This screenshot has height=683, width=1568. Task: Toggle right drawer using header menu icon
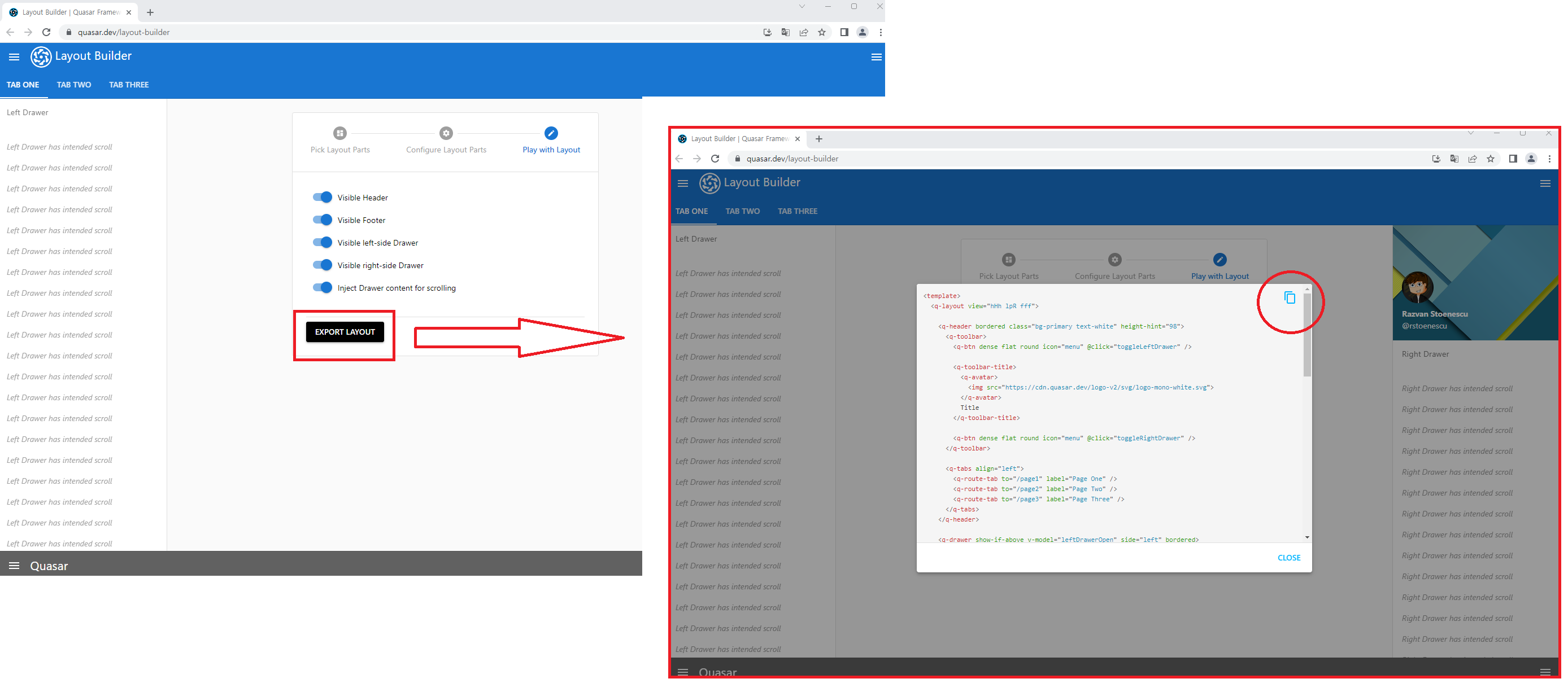[876, 57]
